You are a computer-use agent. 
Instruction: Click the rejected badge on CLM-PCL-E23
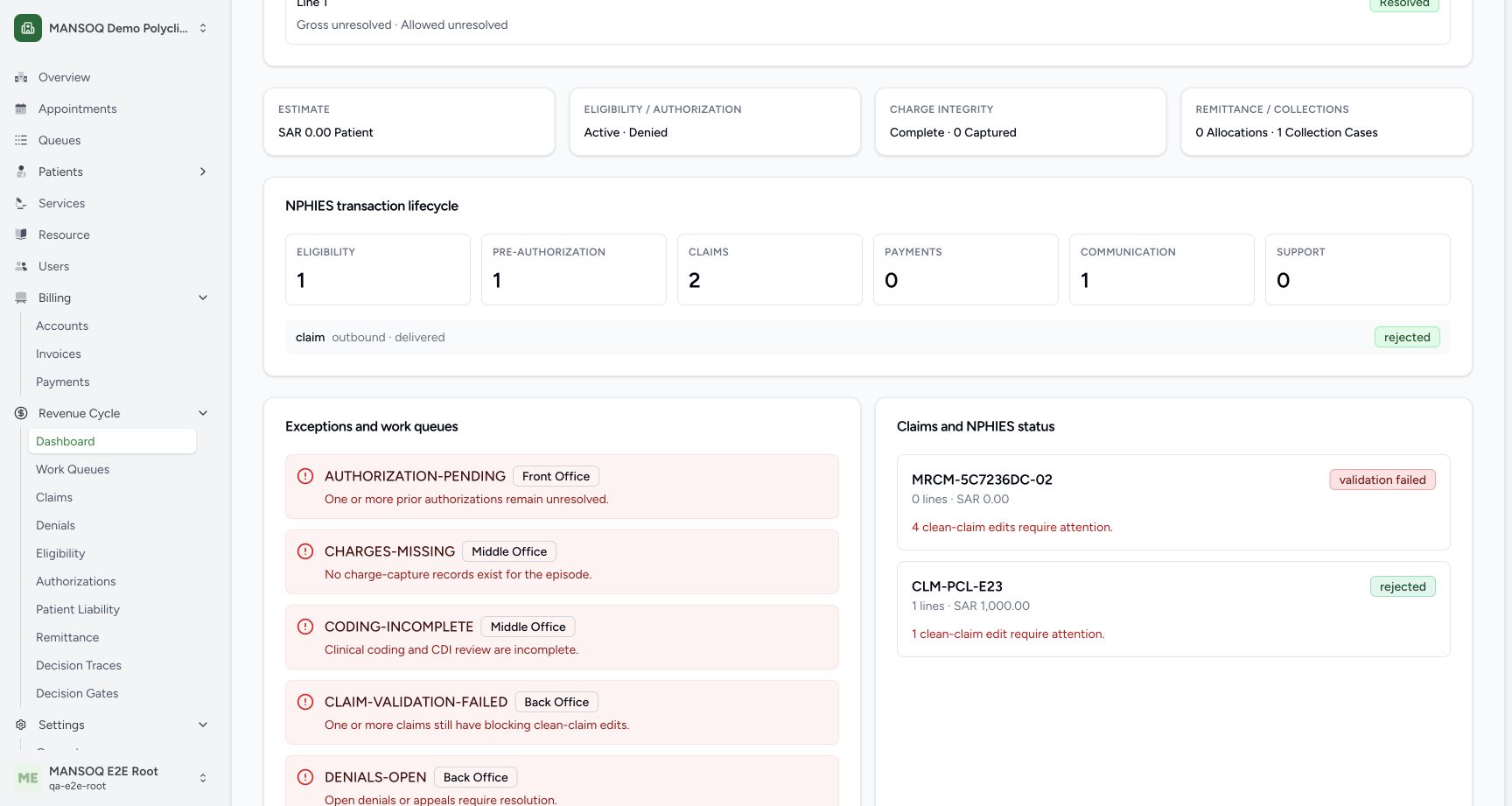coord(1403,586)
